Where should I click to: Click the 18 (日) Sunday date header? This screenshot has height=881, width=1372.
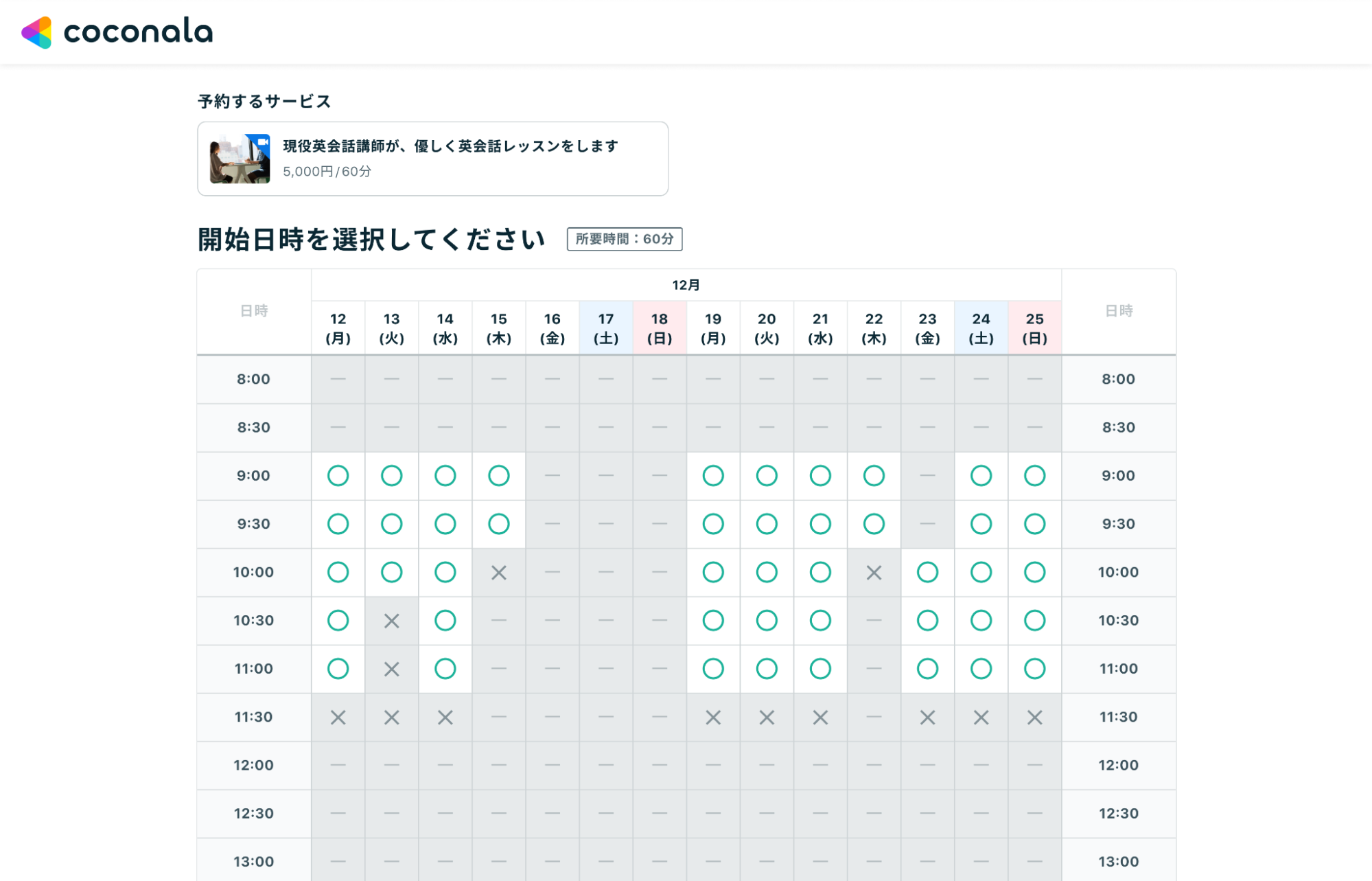pyautogui.click(x=659, y=328)
